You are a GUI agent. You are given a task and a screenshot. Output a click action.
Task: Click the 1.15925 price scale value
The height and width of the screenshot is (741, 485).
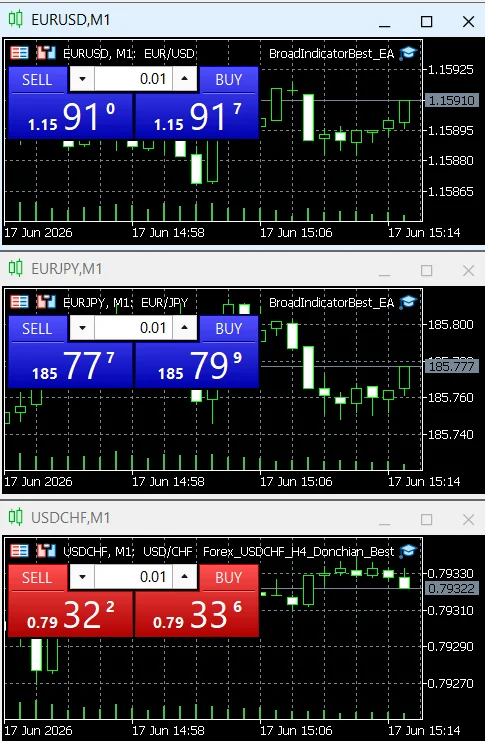point(450,69)
